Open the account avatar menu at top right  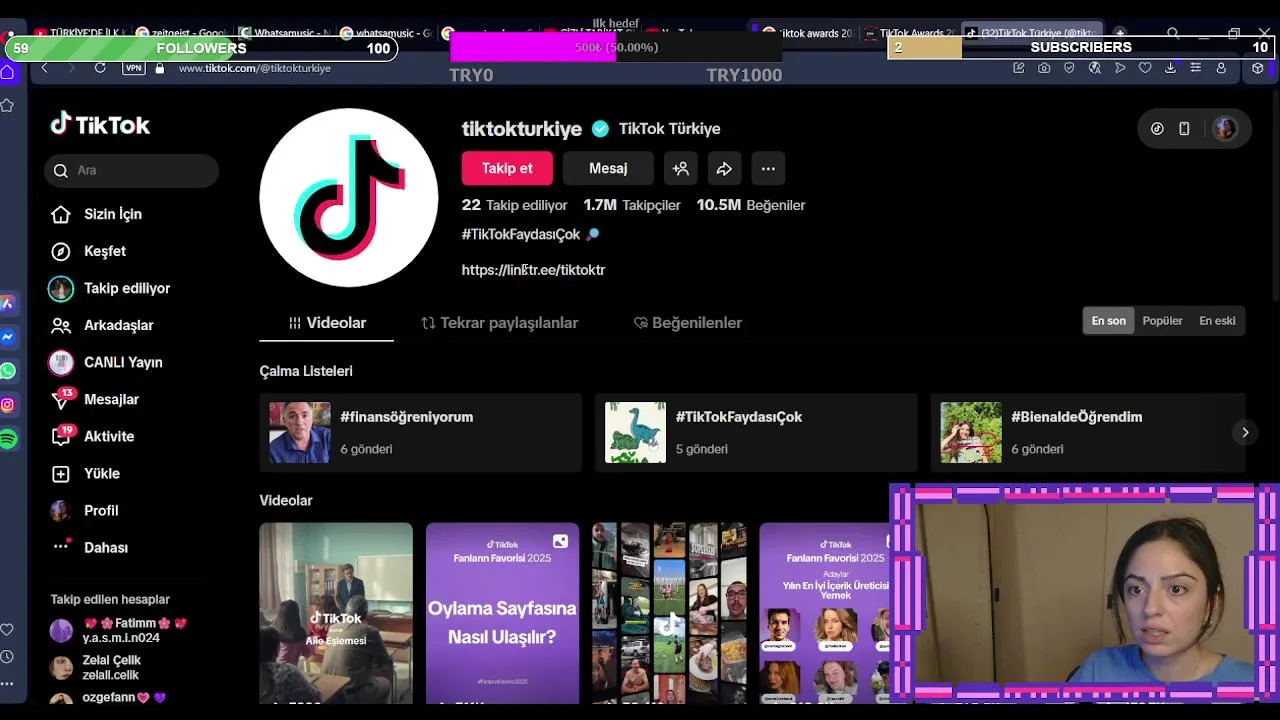(1224, 128)
